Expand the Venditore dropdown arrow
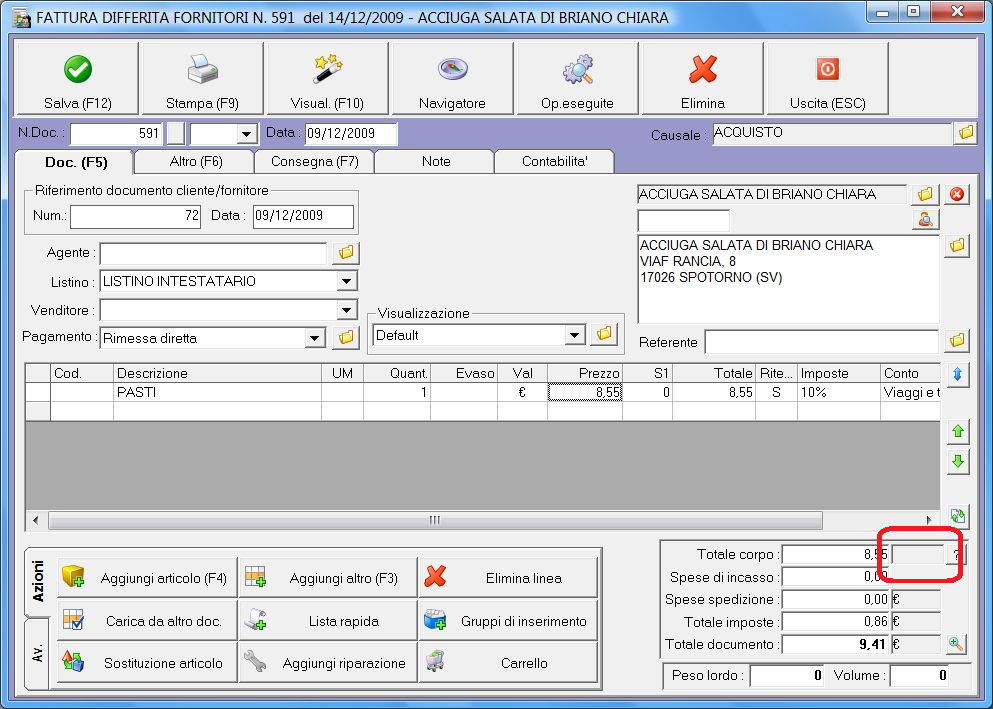The width and height of the screenshot is (993, 709). coord(346,310)
